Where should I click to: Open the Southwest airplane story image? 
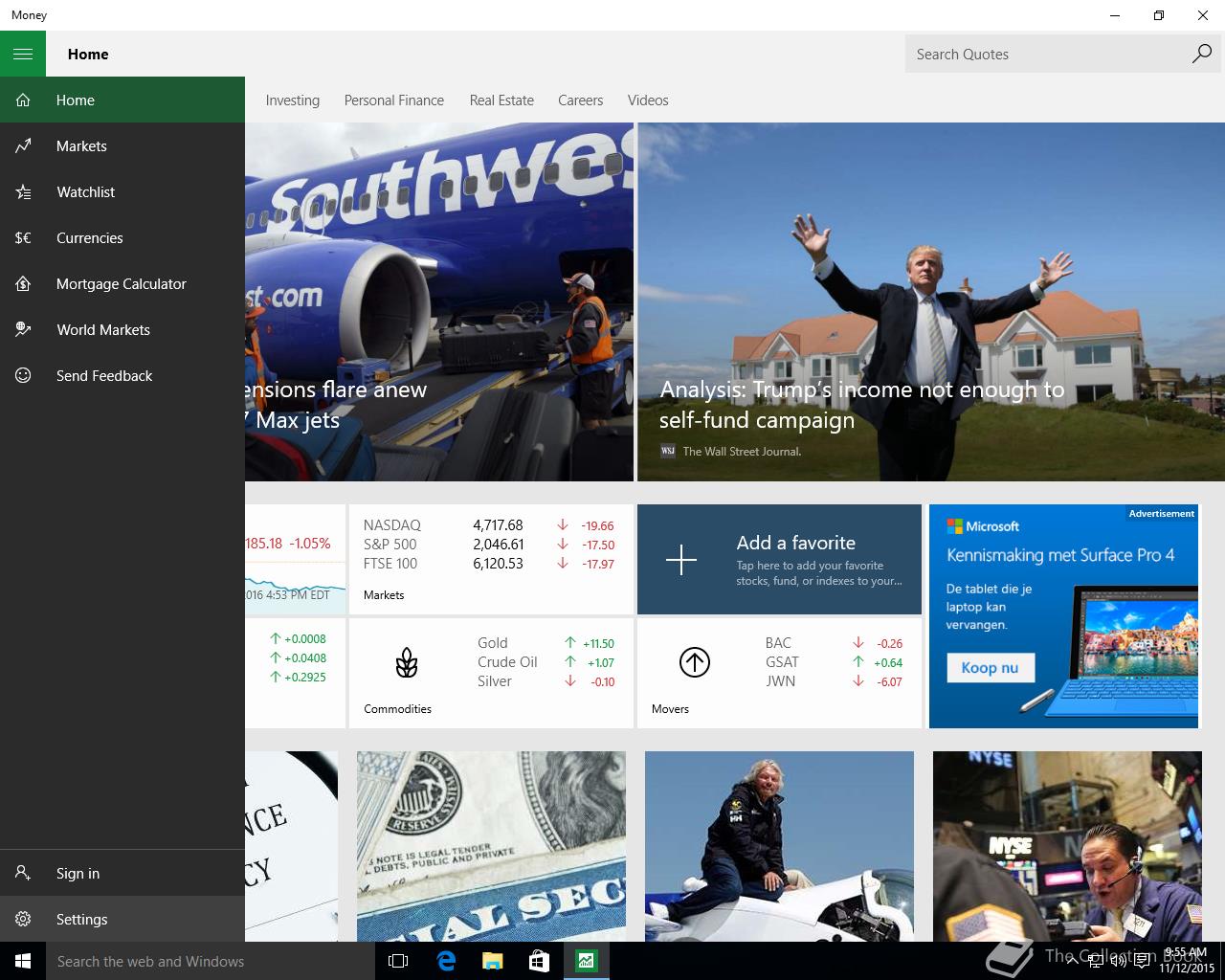(439, 301)
